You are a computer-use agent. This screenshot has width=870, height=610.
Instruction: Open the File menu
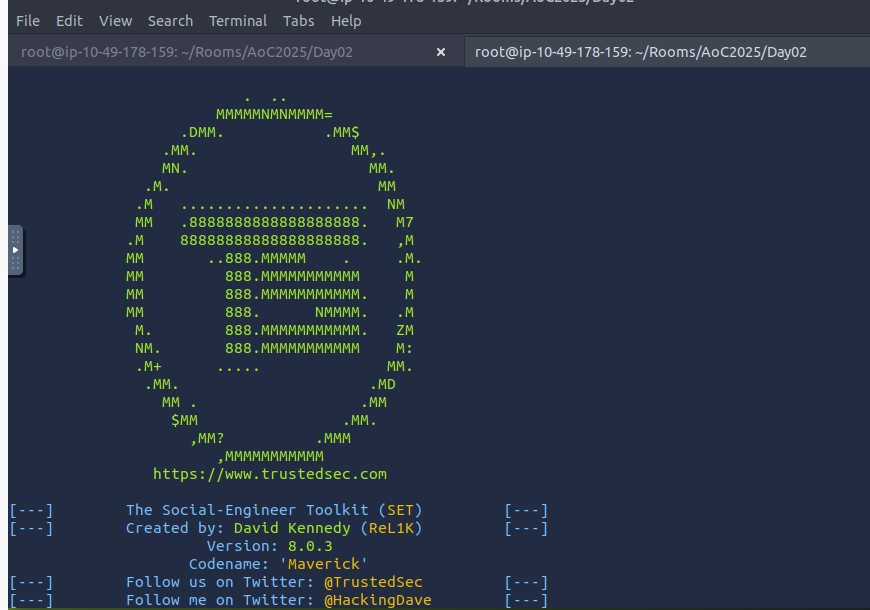pyautogui.click(x=28, y=21)
